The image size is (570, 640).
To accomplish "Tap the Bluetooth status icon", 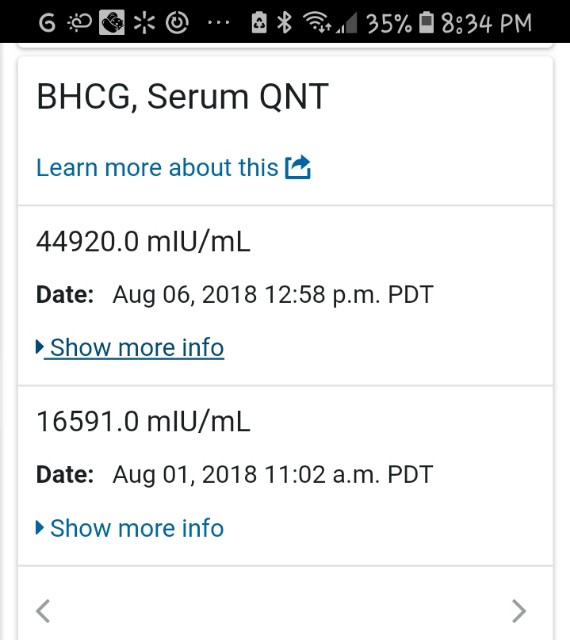I will 284,22.
